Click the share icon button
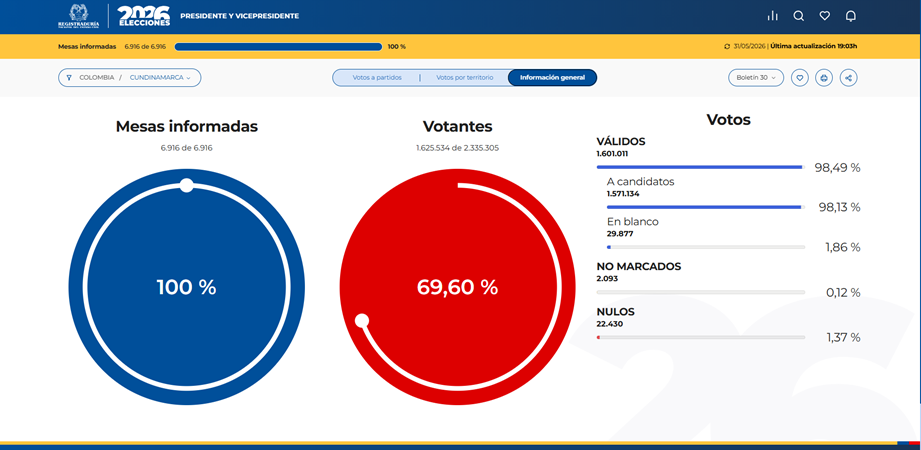Screen dimensions: 921x450 click(848, 78)
